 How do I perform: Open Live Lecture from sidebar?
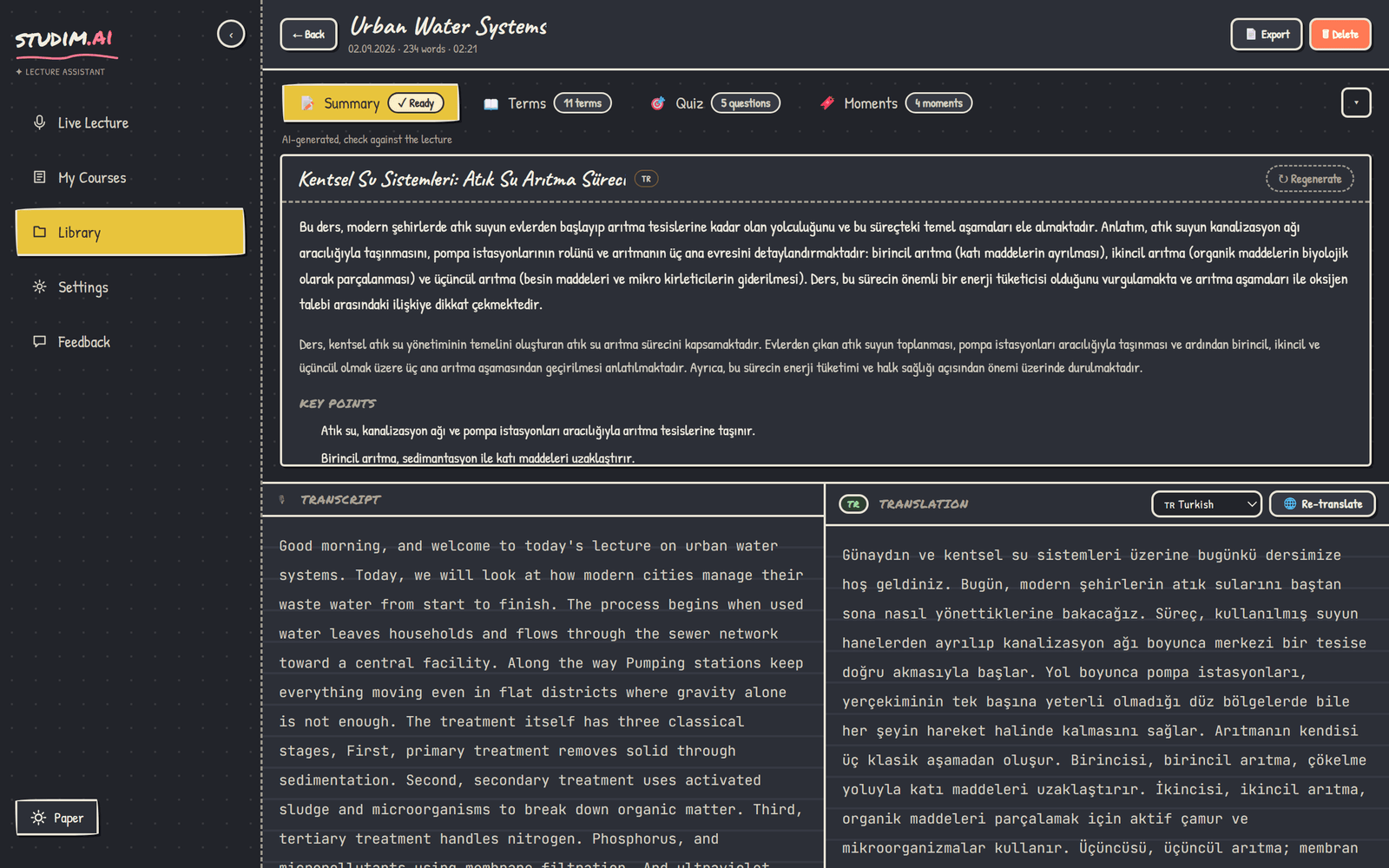coord(130,123)
